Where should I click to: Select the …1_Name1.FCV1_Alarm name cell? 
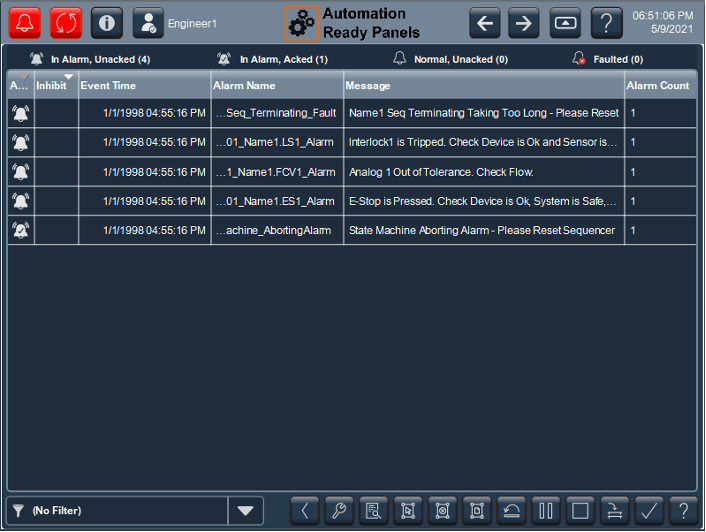click(277, 172)
